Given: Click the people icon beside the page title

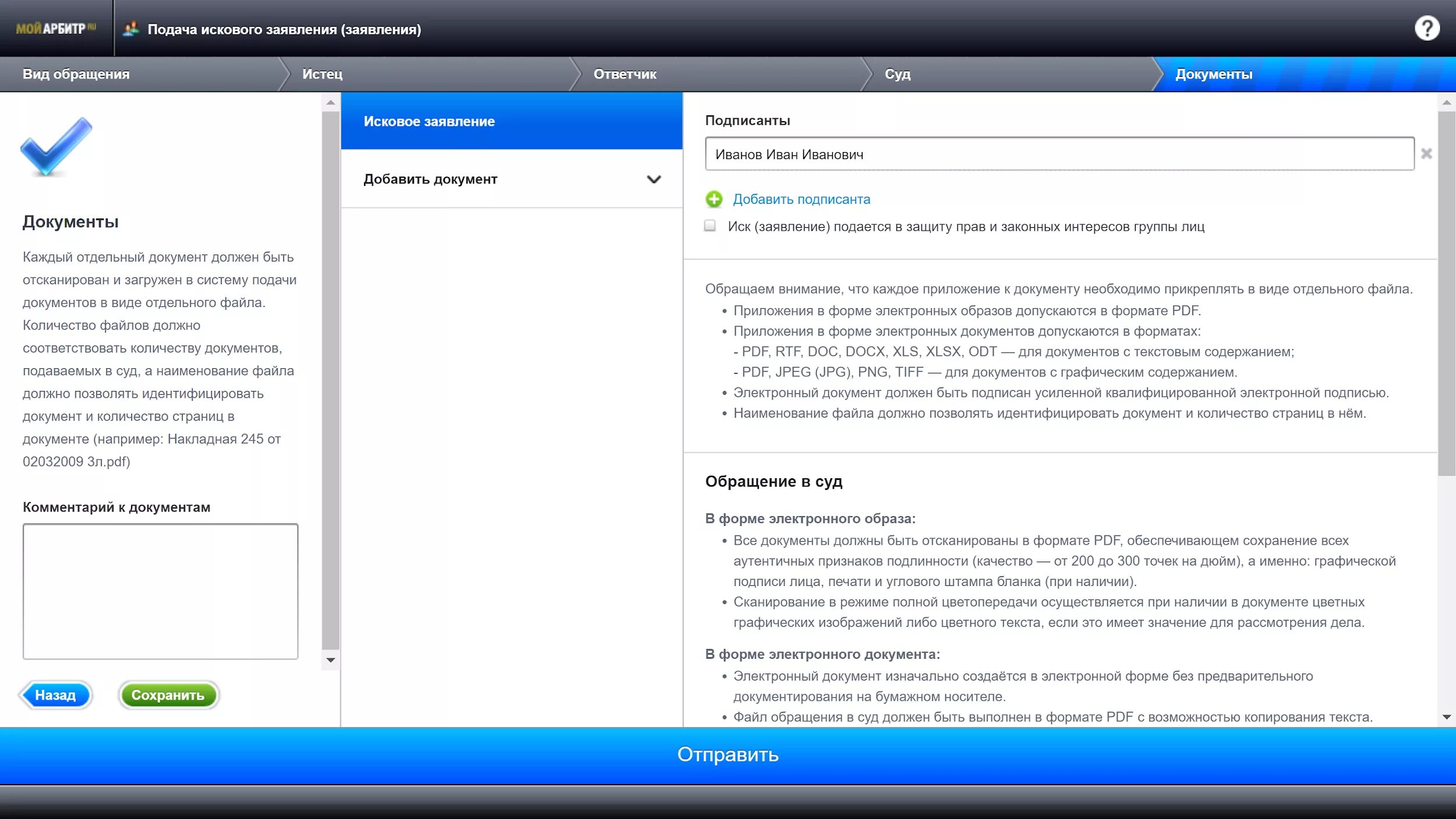Looking at the screenshot, I should click(x=131, y=29).
